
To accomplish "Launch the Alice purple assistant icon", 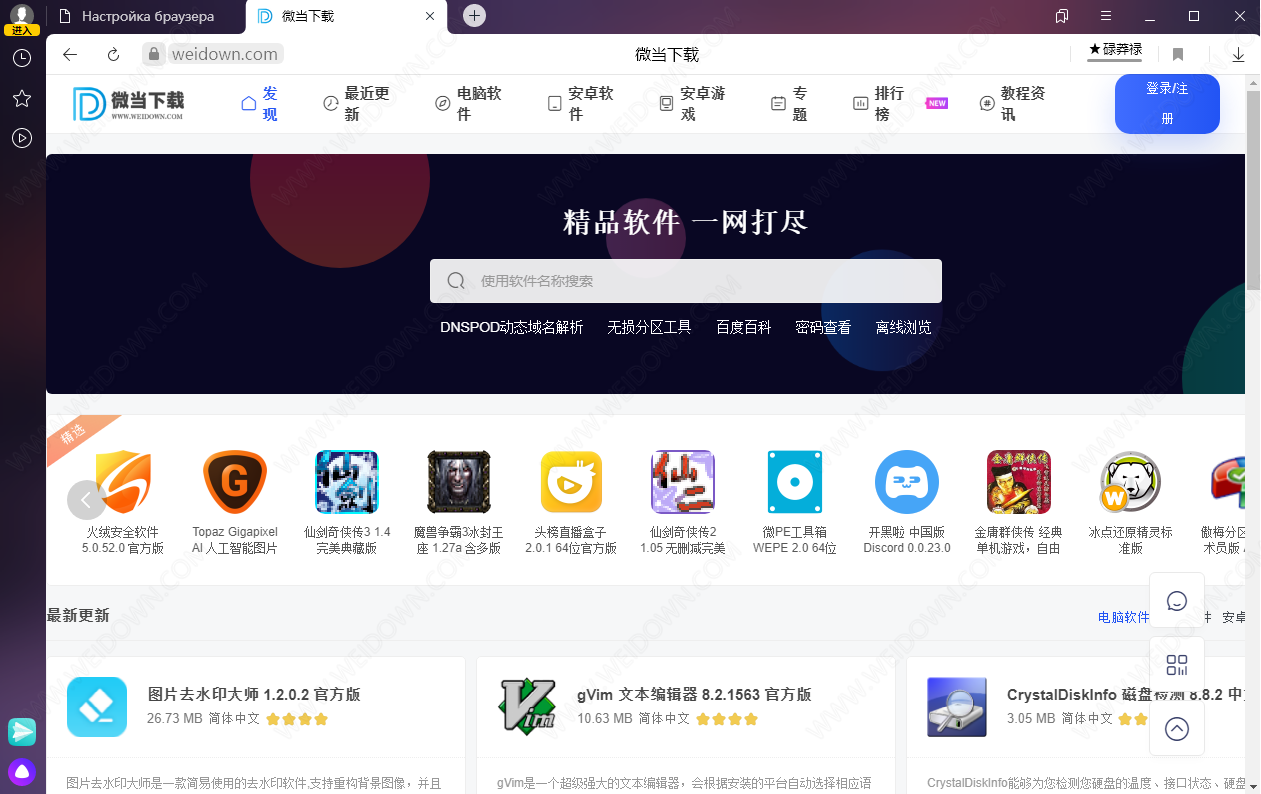I will [22, 772].
